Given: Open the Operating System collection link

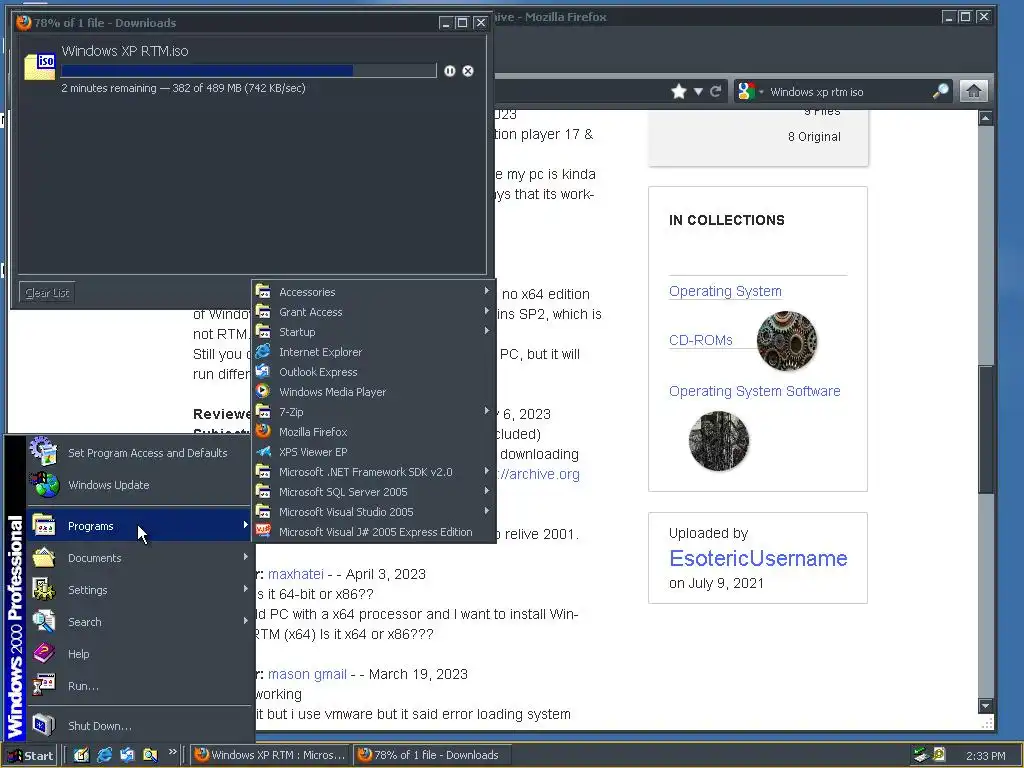Looking at the screenshot, I should 725,291.
